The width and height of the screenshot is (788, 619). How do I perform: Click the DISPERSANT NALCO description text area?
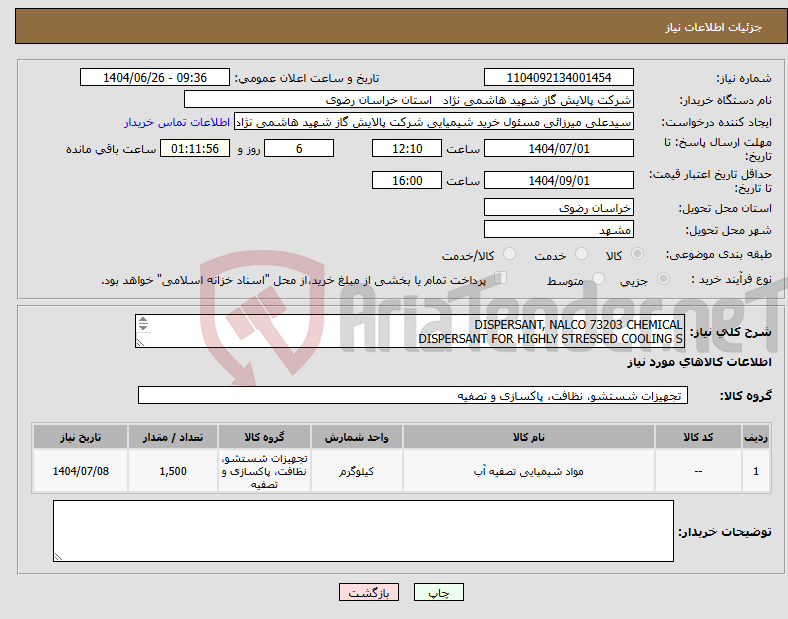[410, 331]
